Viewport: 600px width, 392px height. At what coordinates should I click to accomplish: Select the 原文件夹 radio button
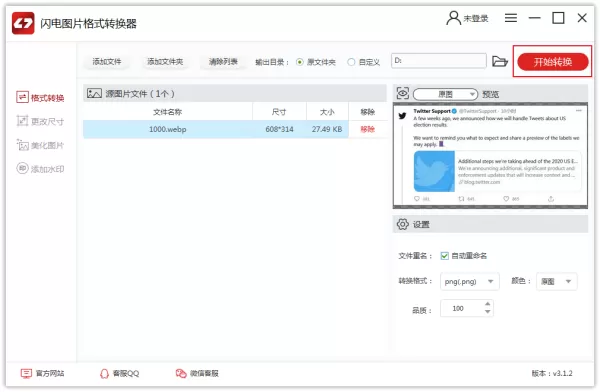coord(300,62)
